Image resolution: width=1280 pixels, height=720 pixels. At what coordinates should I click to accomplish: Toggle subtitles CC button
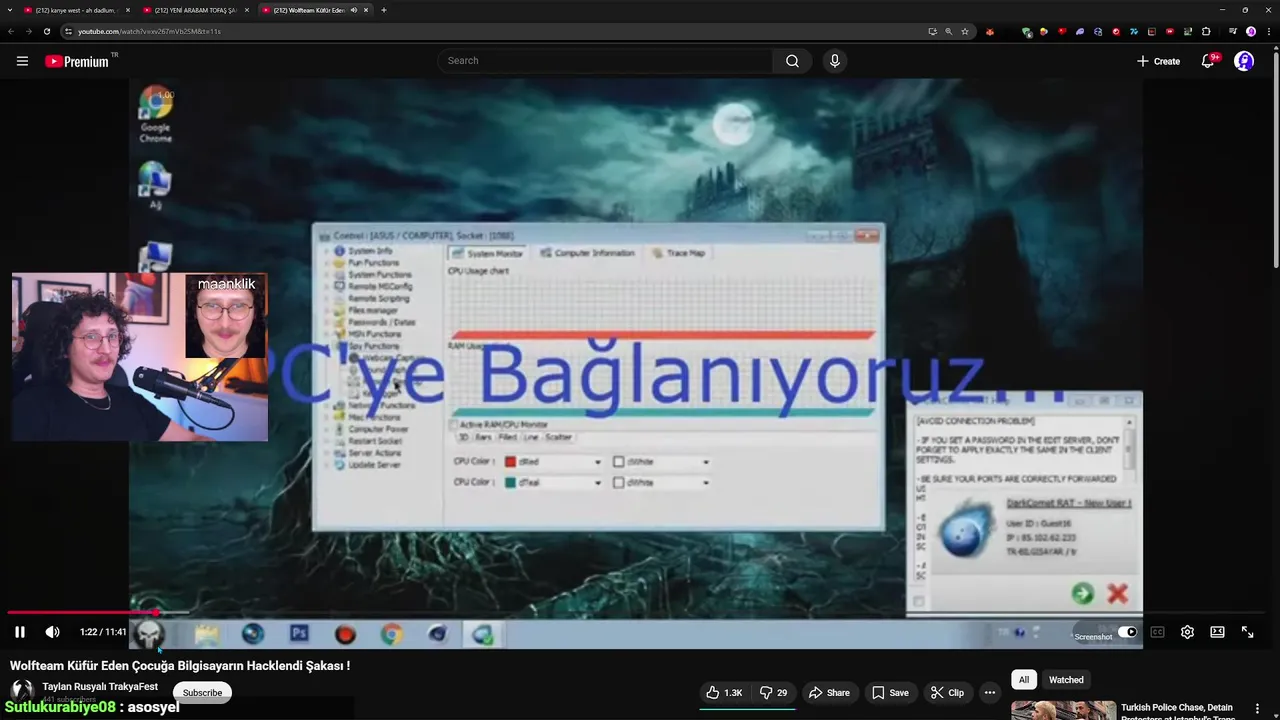(x=1157, y=632)
